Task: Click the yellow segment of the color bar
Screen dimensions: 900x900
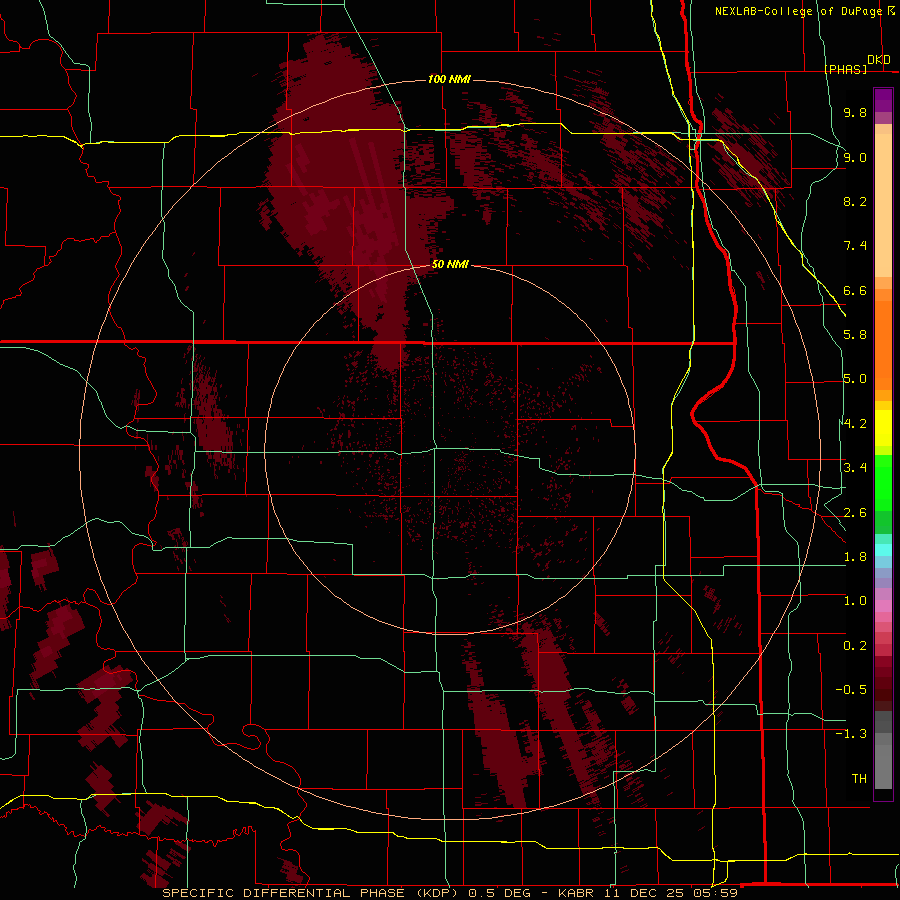Action: click(x=883, y=428)
